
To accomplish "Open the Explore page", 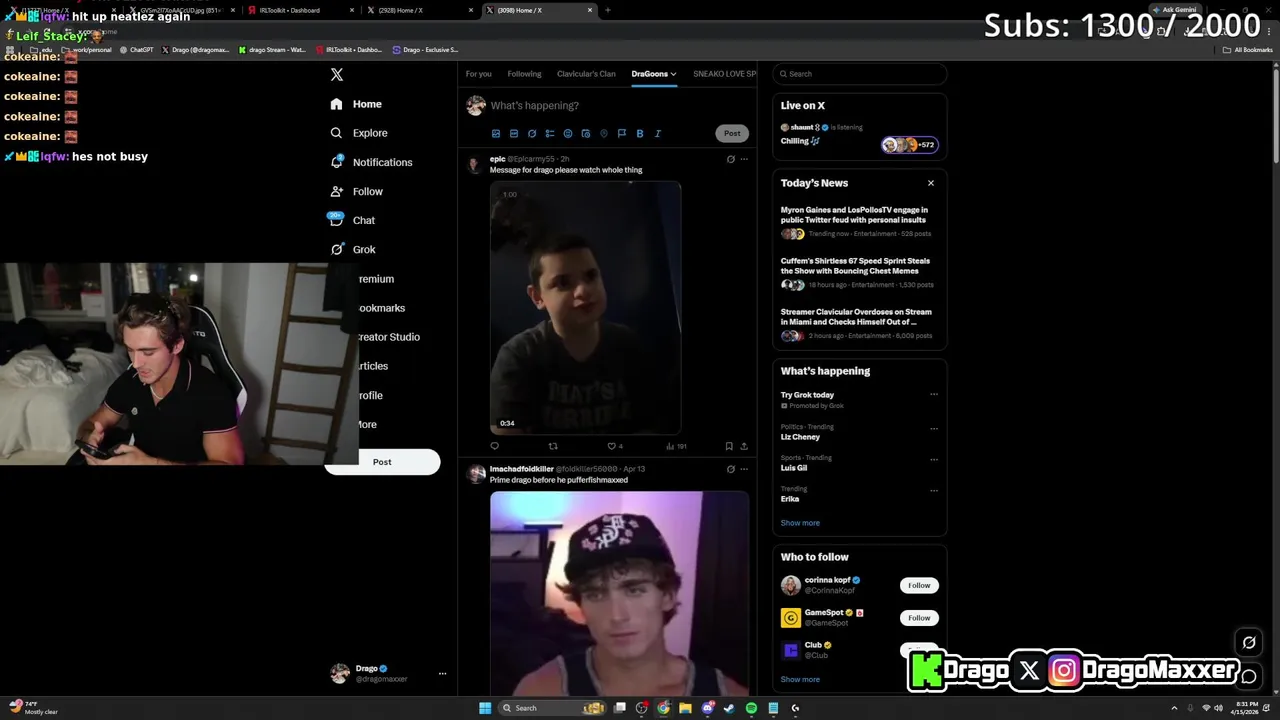I will [x=358, y=133].
